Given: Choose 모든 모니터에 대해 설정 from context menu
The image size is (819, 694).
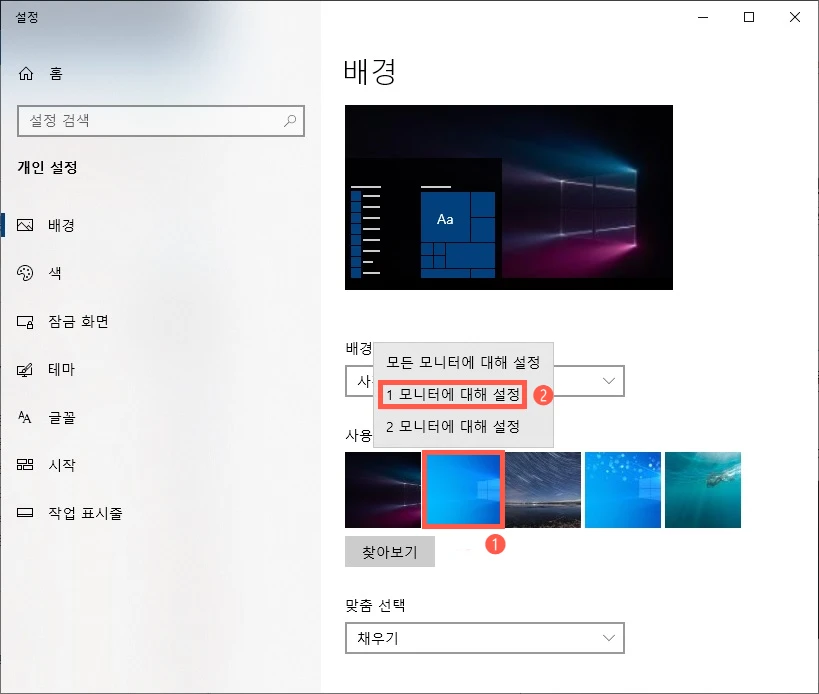Looking at the screenshot, I should pos(463,362).
